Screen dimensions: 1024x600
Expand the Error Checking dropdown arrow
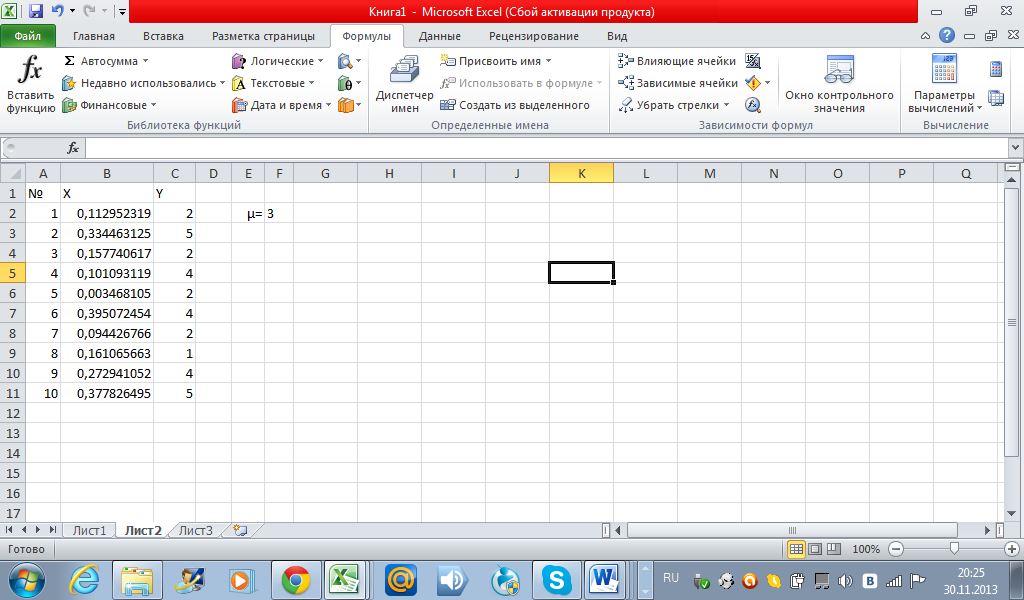click(x=767, y=83)
